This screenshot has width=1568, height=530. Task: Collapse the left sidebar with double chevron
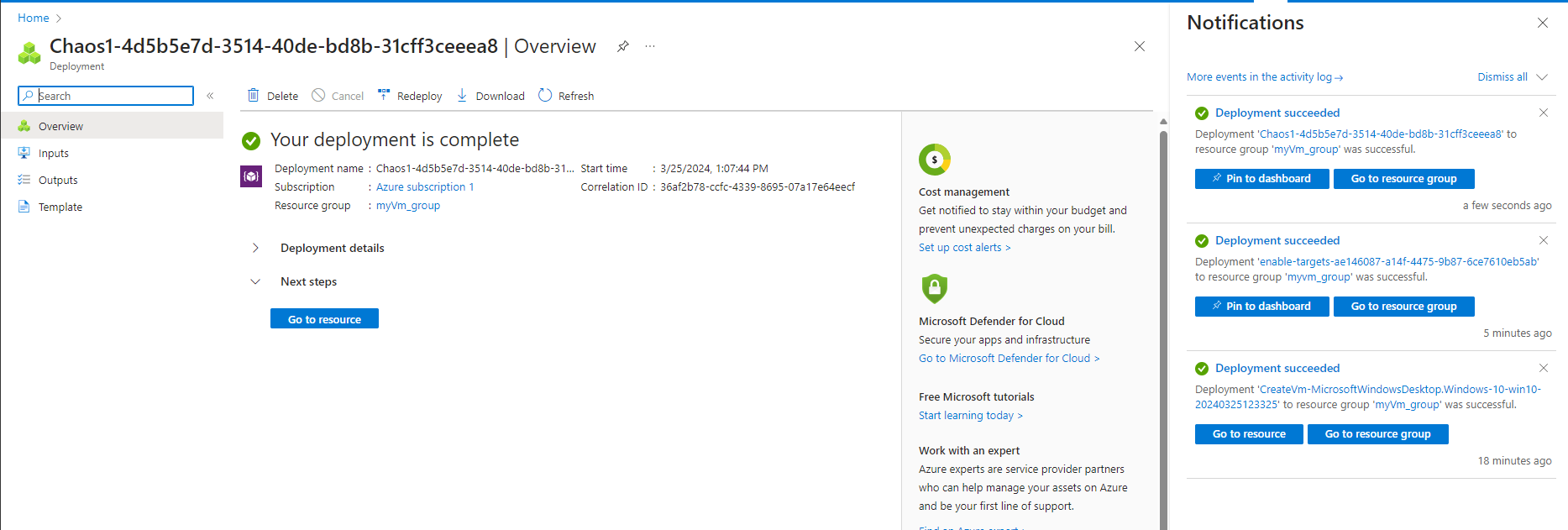point(210,96)
